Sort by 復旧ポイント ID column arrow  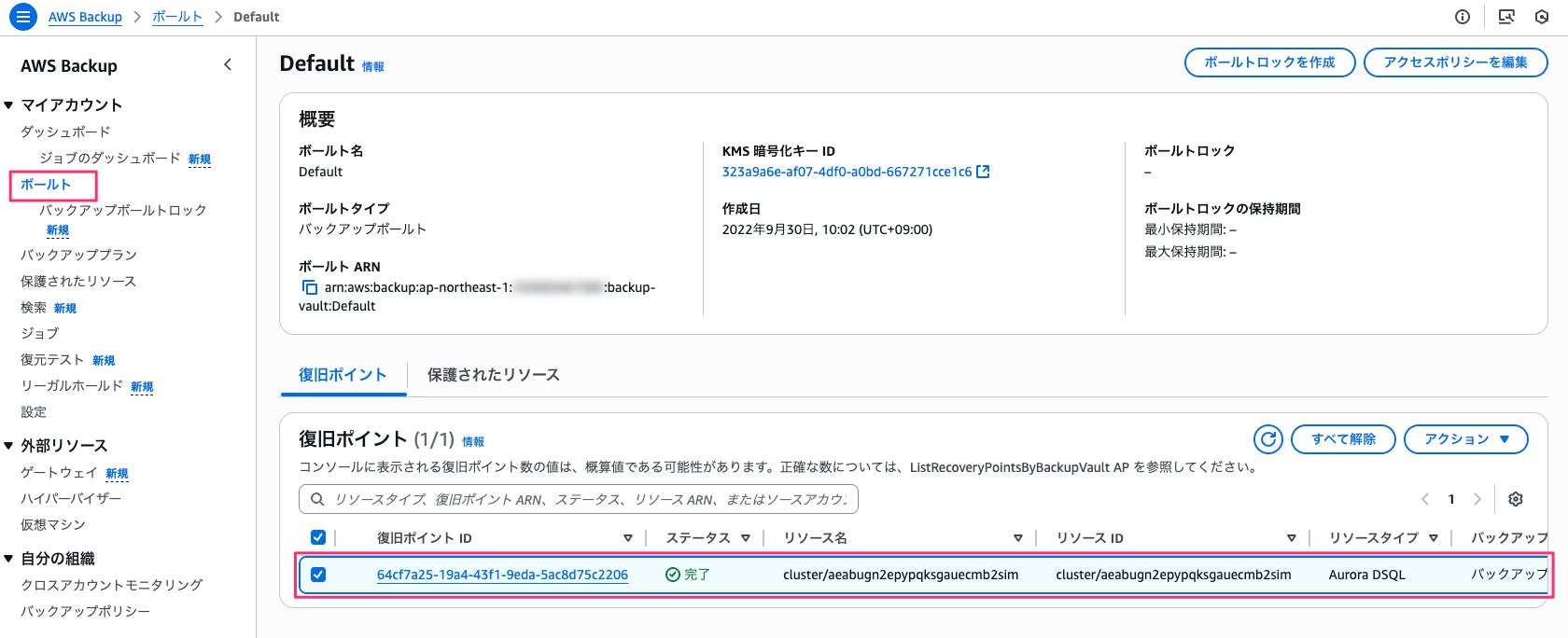click(628, 538)
